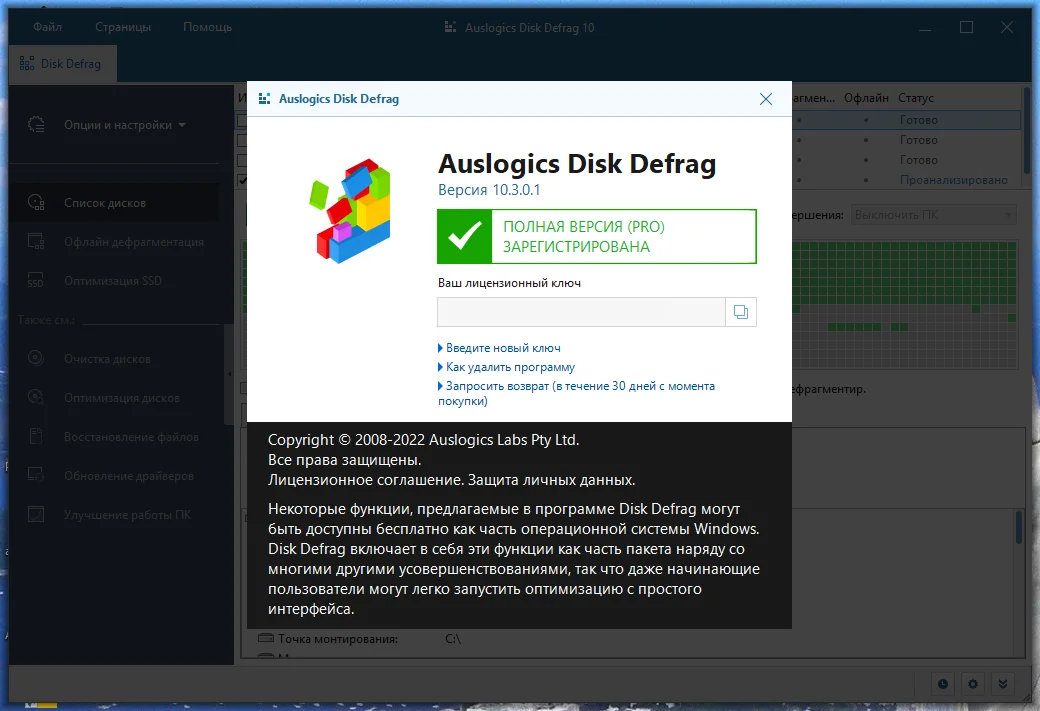The width and height of the screenshot is (1040, 711).
Task: Open 'Оптимизация SSD' in the sidebar
Action: pyautogui.click(x=113, y=281)
